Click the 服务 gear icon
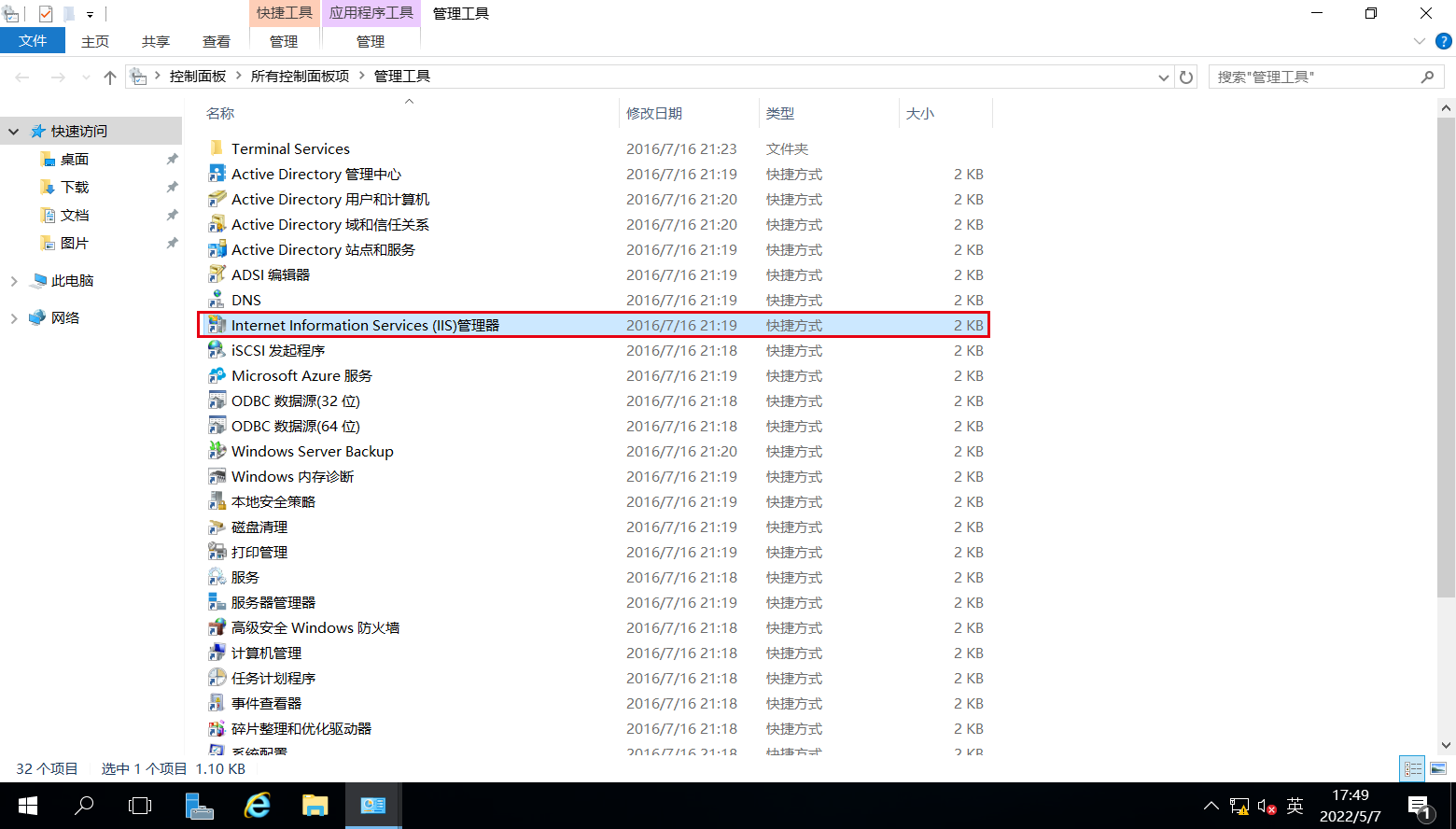This screenshot has width=1456, height=829. click(x=217, y=577)
